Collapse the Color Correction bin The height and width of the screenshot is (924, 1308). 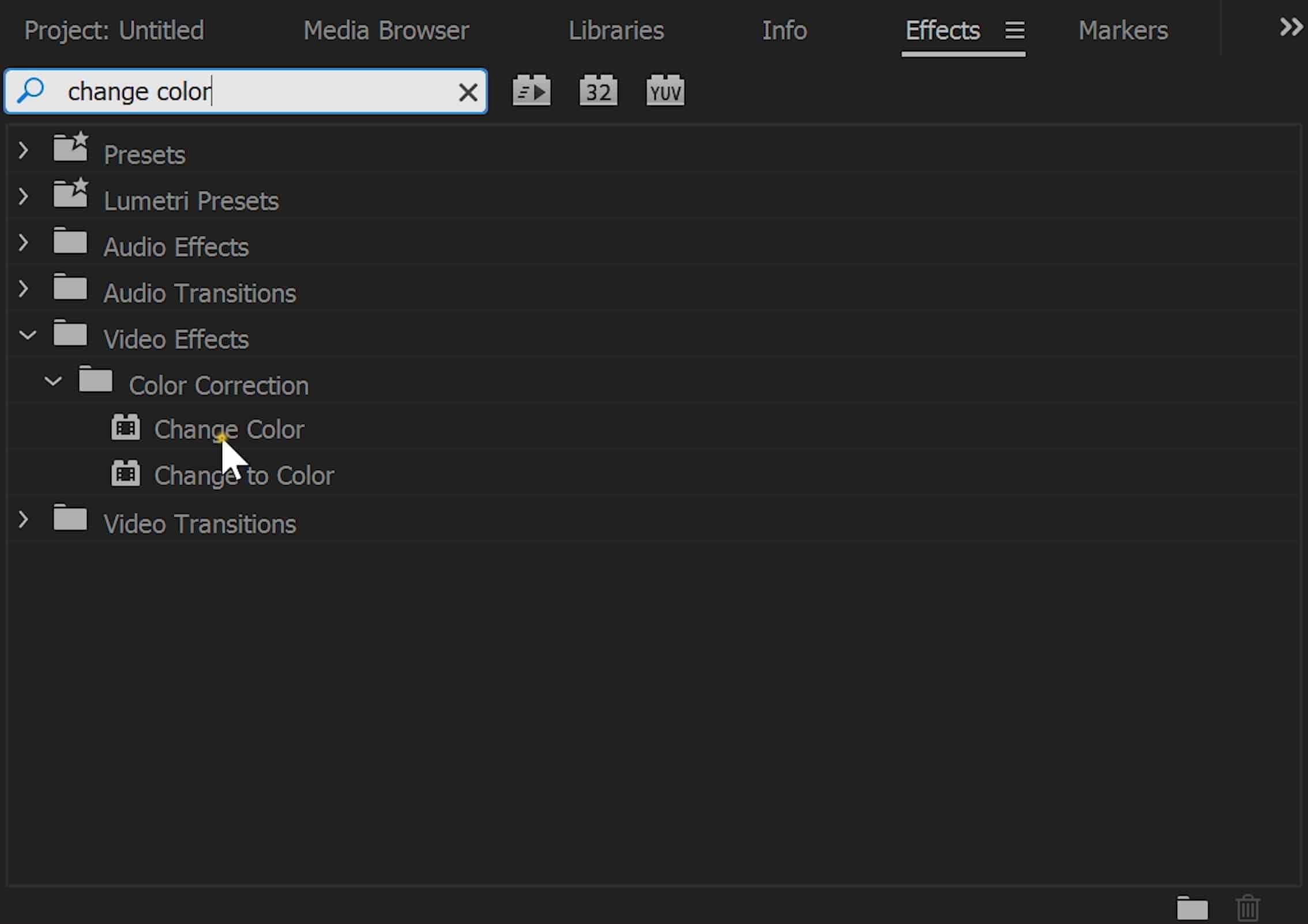(53, 381)
